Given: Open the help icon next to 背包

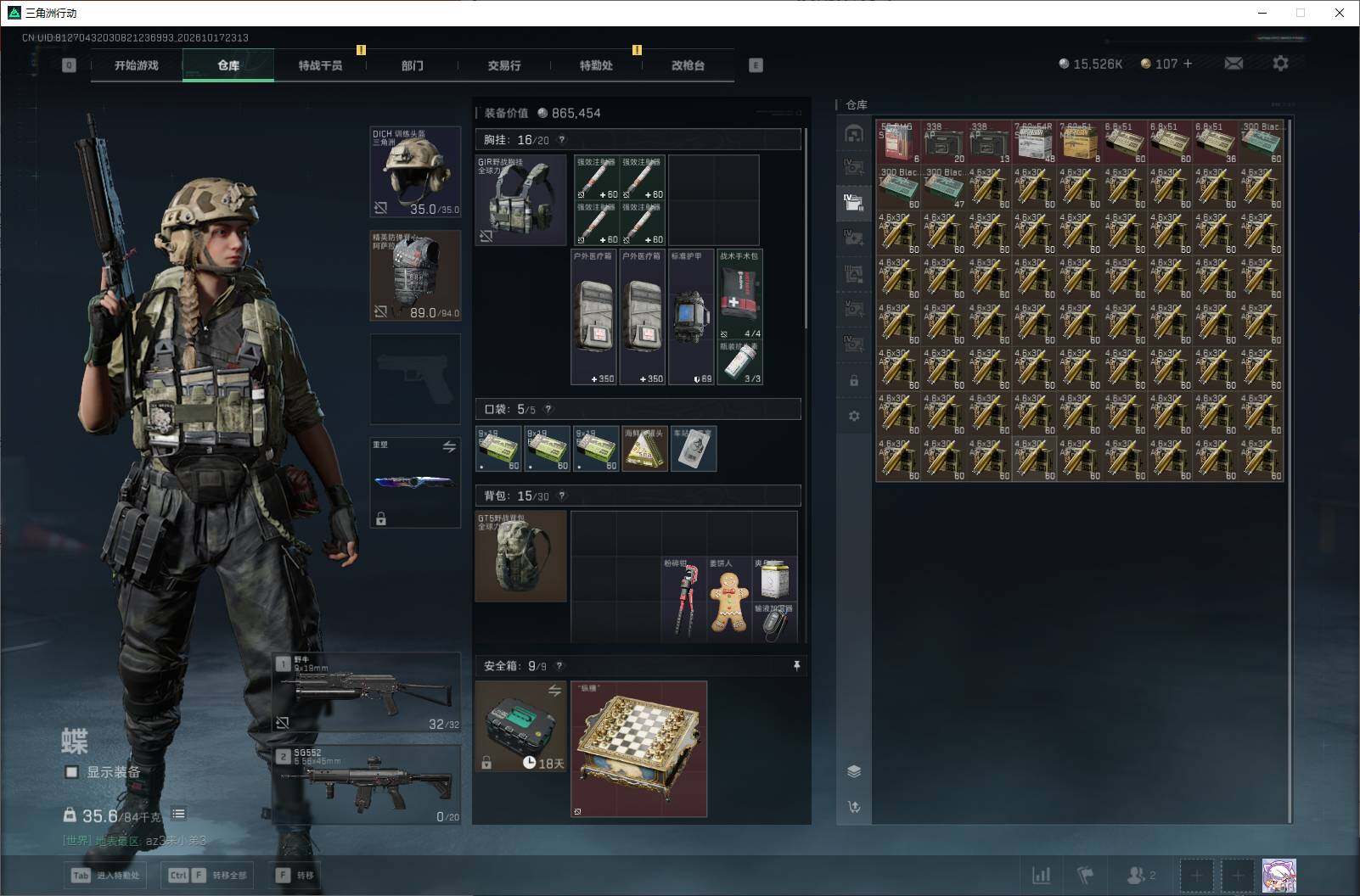Looking at the screenshot, I should tap(561, 496).
